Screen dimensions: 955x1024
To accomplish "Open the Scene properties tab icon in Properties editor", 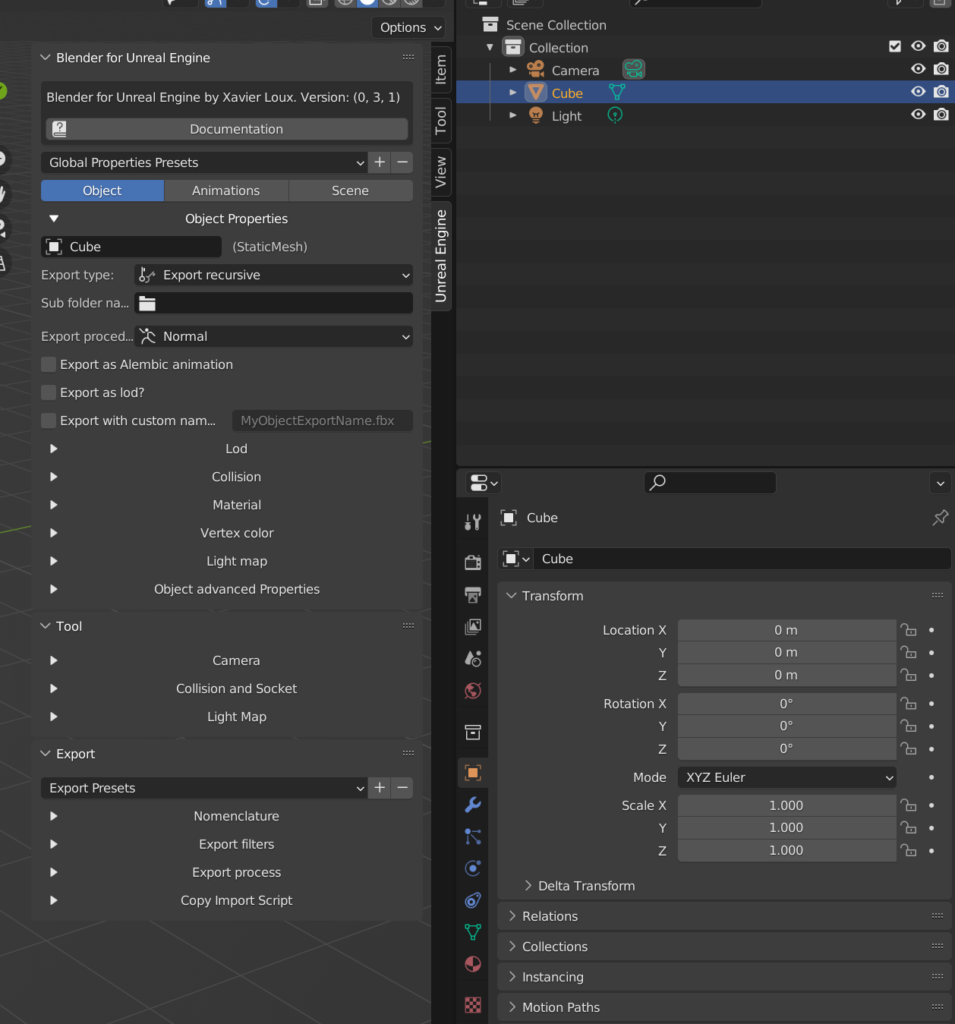I will pyautogui.click(x=473, y=658).
